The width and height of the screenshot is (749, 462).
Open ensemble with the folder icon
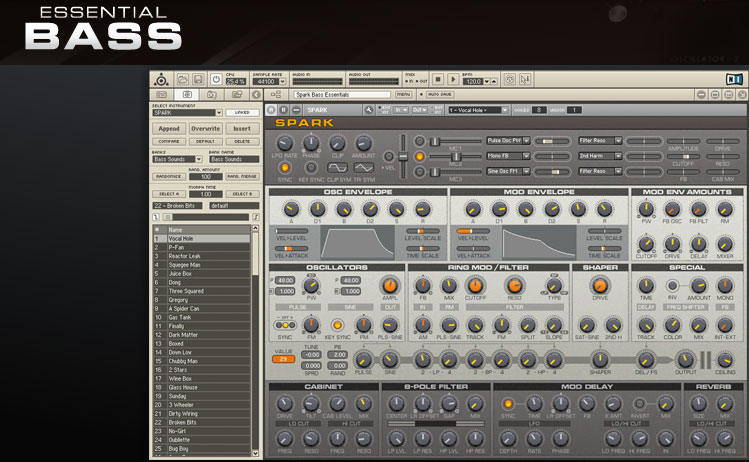pyautogui.click(x=182, y=79)
